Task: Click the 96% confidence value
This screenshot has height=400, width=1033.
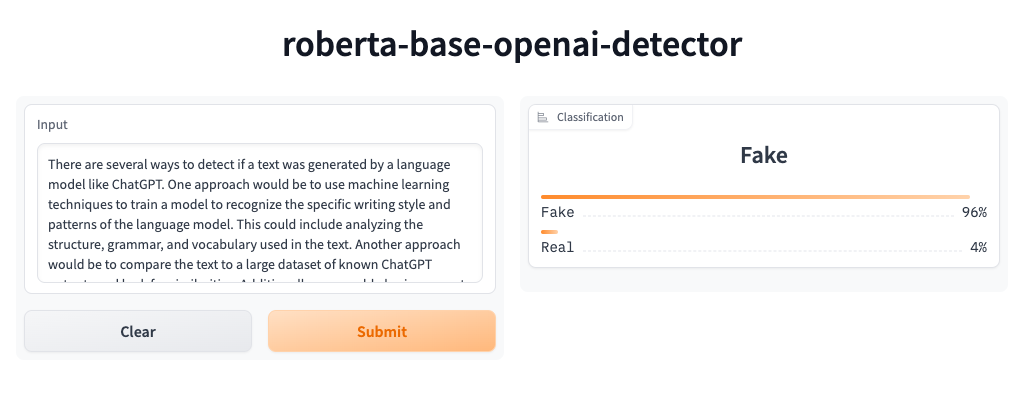Action: [974, 212]
